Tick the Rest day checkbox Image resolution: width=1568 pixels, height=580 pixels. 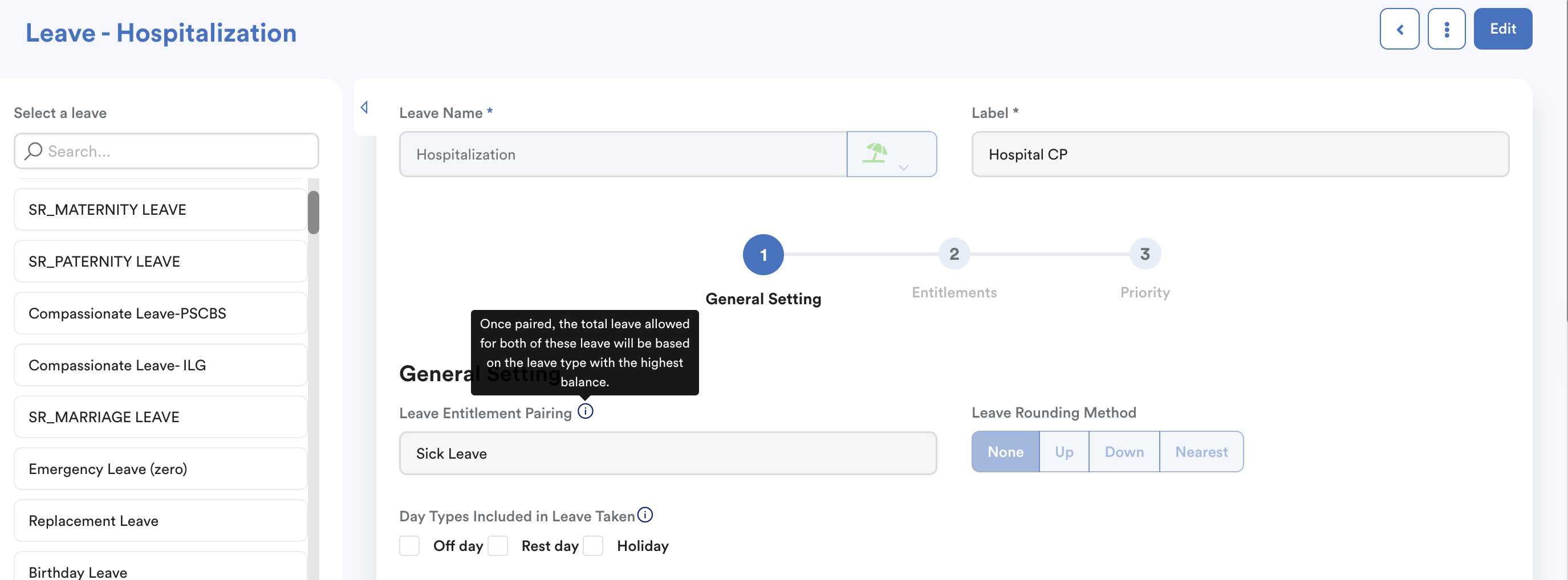click(x=498, y=546)
